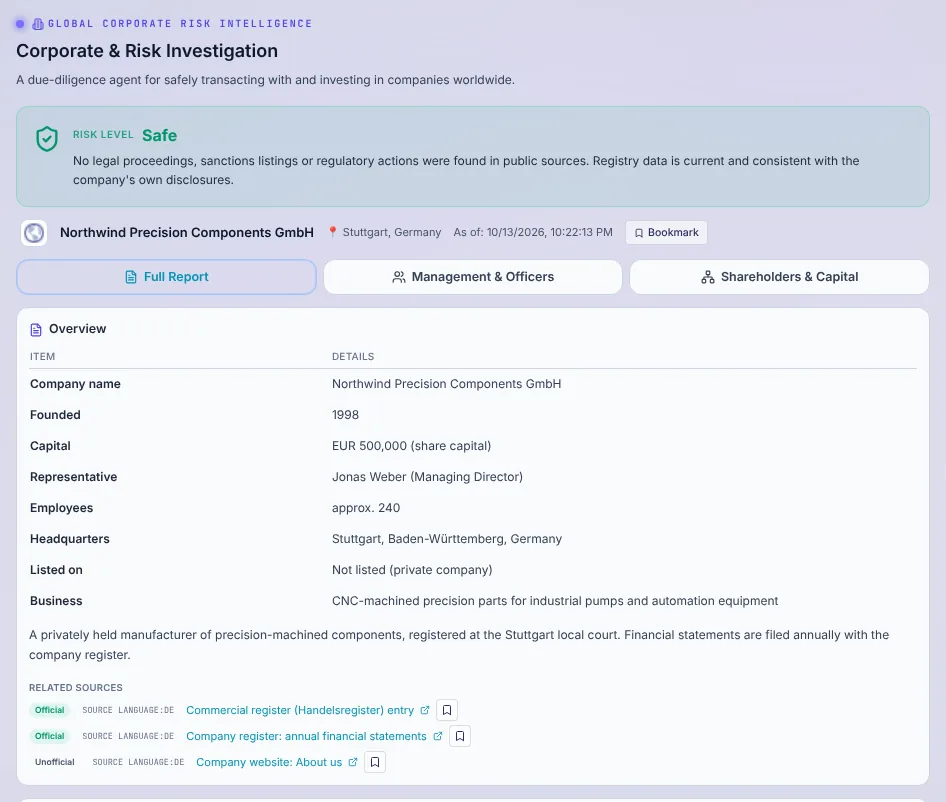
Task: Click the 'ITEM' column header
Action: tap(42, 357)
